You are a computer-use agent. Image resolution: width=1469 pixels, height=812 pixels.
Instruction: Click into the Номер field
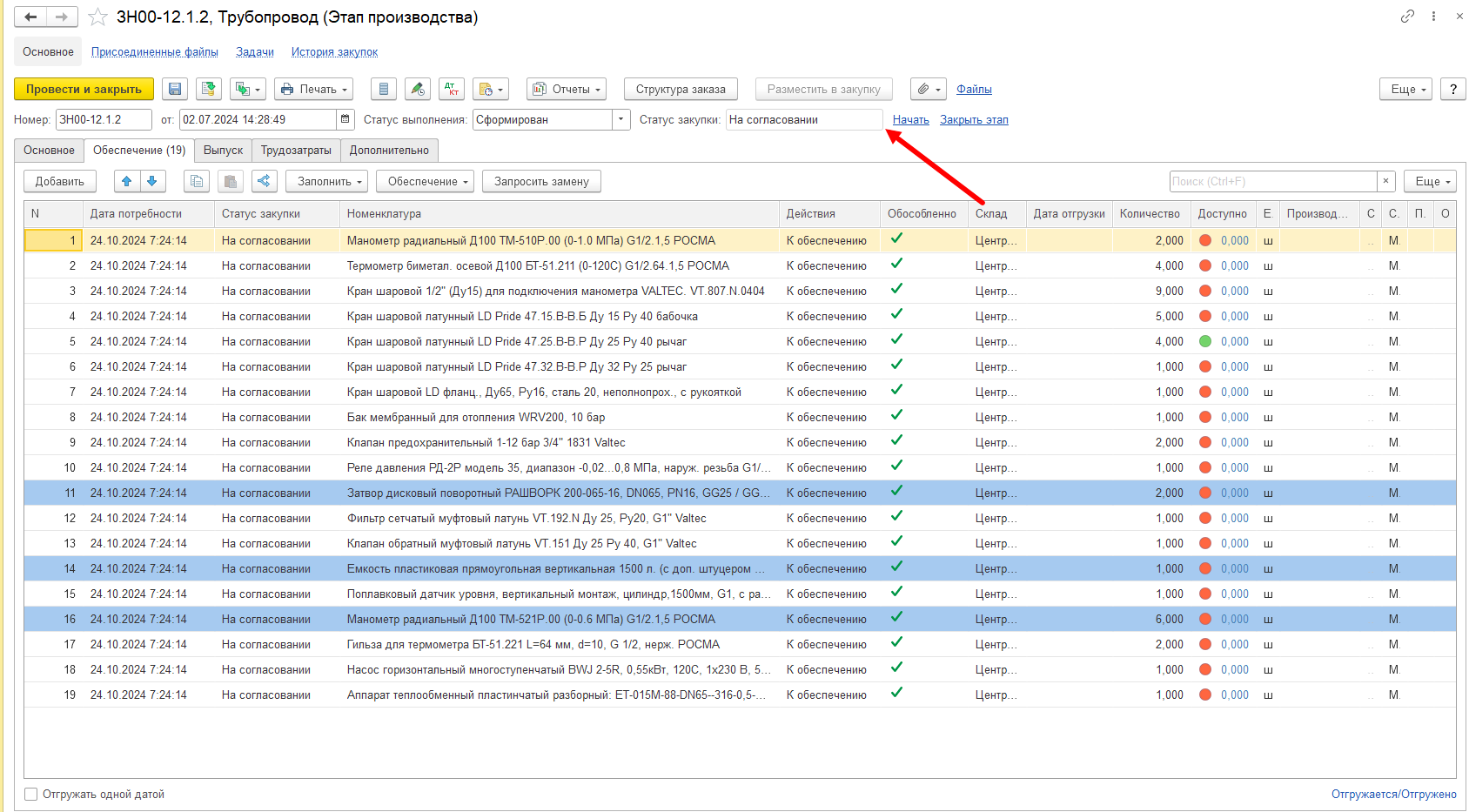pyautogui.click(x=104, y=119)
